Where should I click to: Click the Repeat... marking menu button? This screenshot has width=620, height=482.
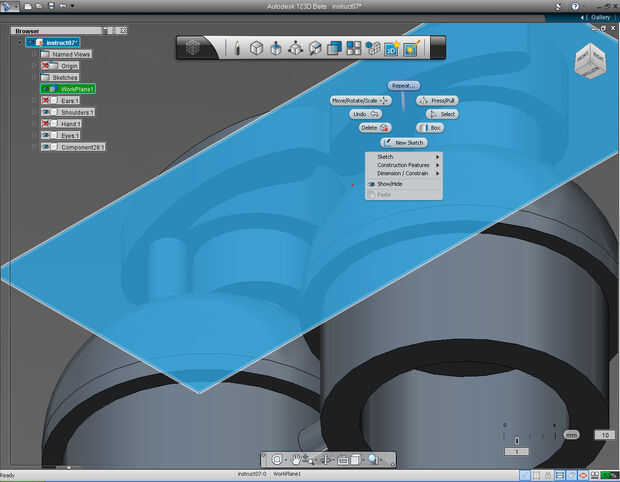[404, 85]
